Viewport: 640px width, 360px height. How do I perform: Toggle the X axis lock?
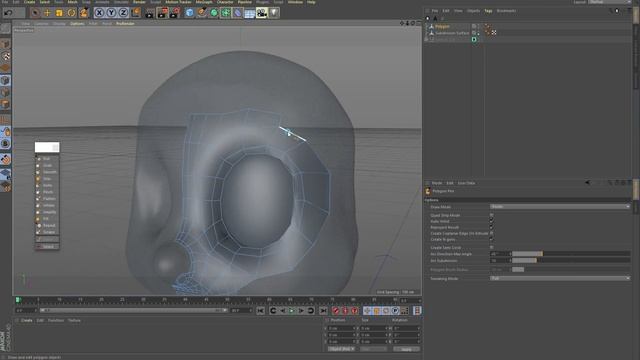click(x=99, y=13)
